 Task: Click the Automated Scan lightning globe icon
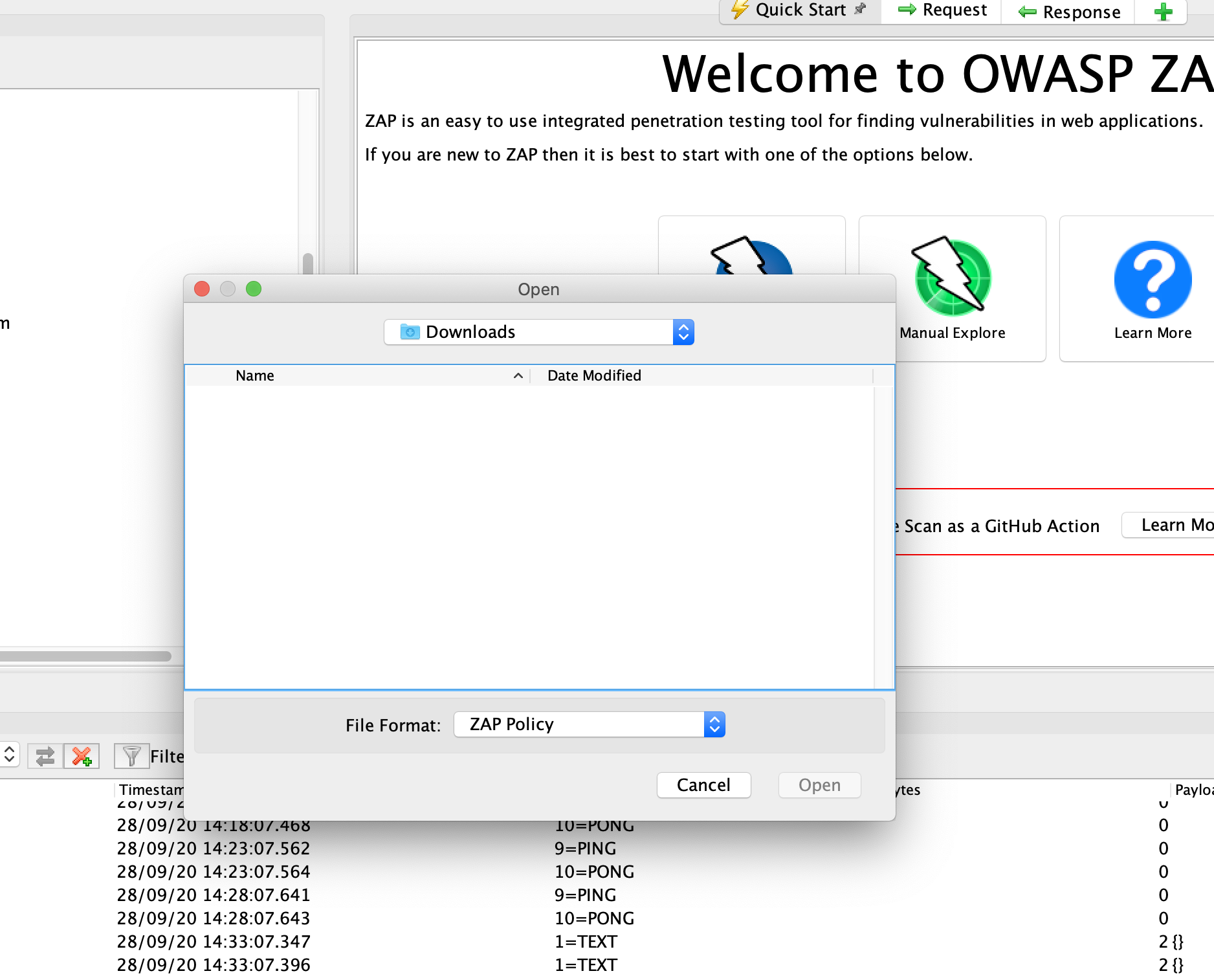pos(751,256)
